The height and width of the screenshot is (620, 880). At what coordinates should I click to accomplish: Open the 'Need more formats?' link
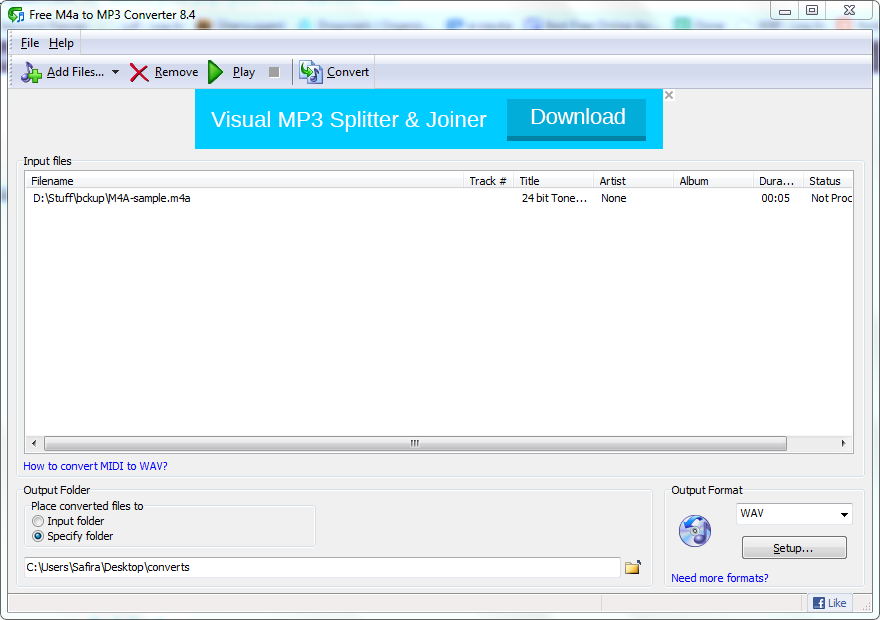(x=719, y=578)
